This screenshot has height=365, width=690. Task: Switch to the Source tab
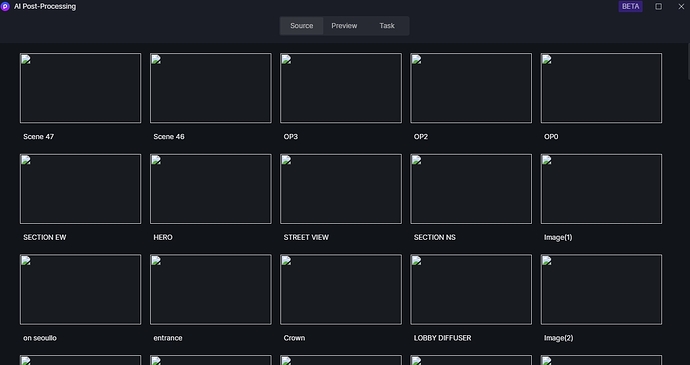[x=301, y=26]
